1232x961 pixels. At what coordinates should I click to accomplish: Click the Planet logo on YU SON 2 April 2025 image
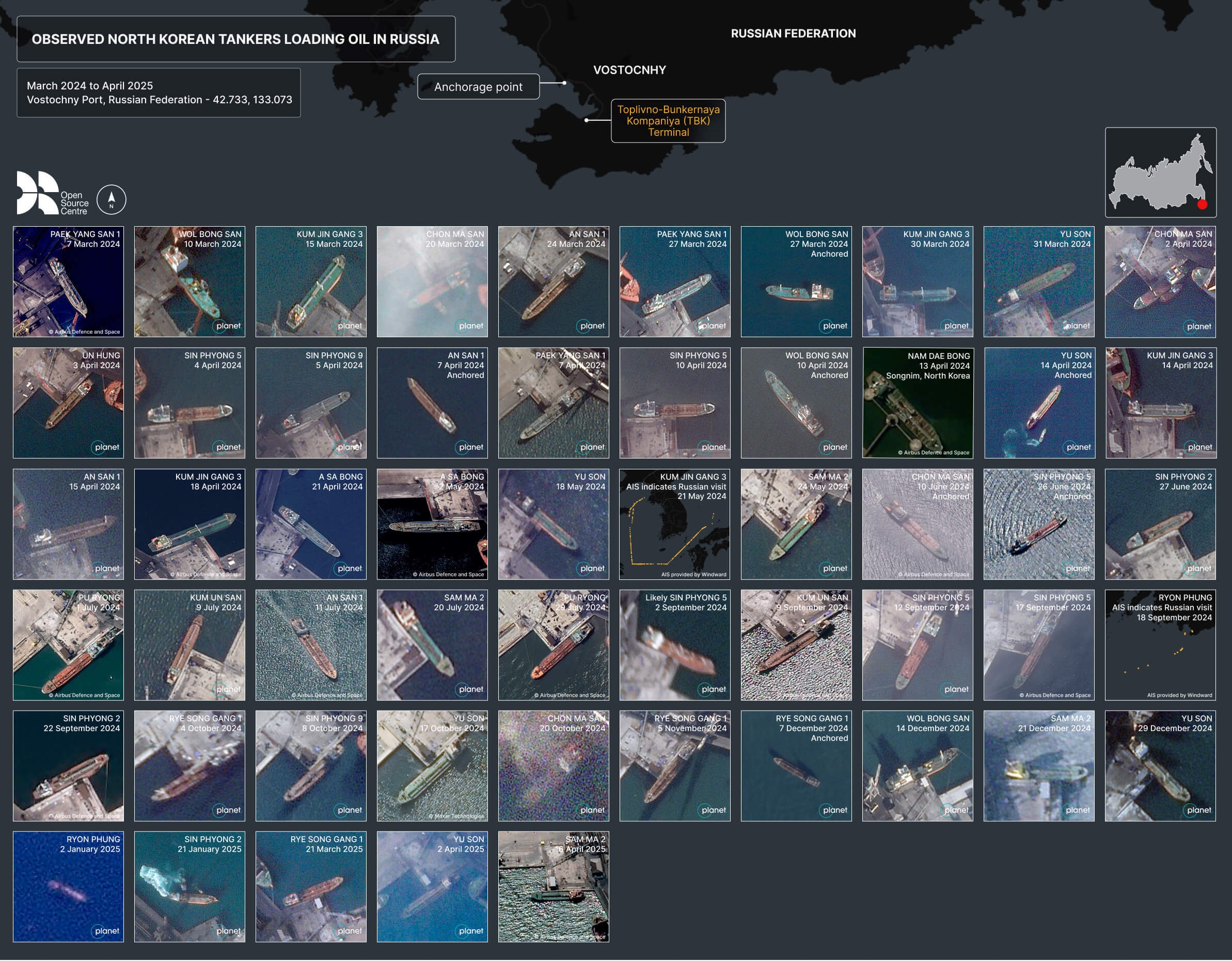coord(470,931)
